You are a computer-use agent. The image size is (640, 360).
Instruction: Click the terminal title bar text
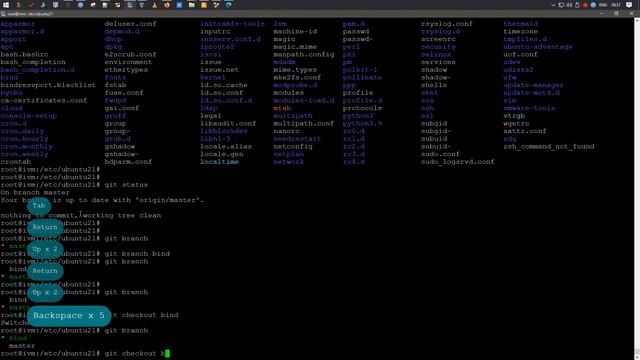[x=30, y=13]
